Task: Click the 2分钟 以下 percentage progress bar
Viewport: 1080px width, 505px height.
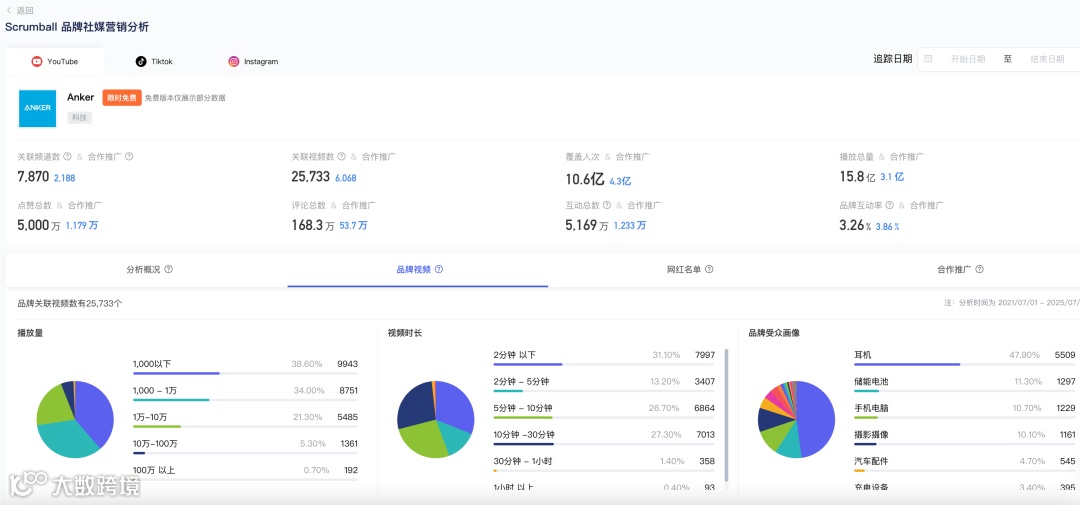Action: tap(604, 364)
